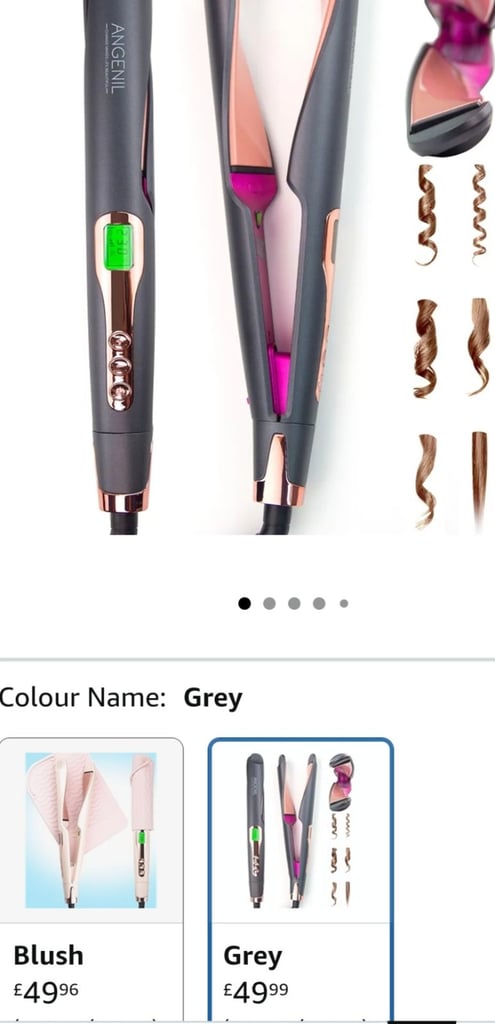This screenshot has width=495, height=1024.
Task: Choose the Grey colour option
Action: click(x=300, y=880)
